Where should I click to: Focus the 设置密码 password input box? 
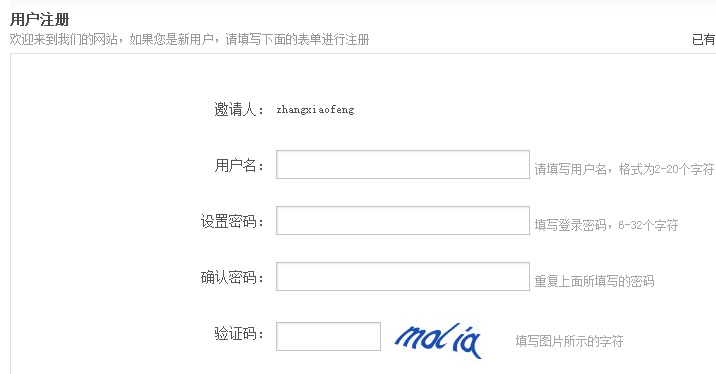(x=403, y=221)
